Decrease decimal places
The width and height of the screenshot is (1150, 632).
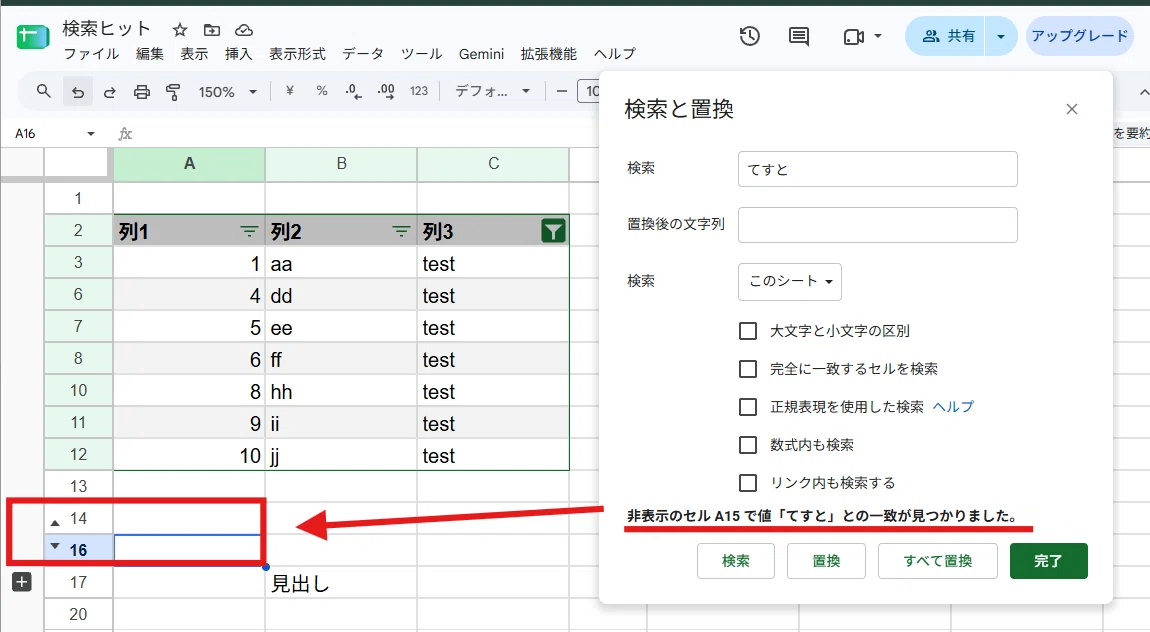(354, 92)
